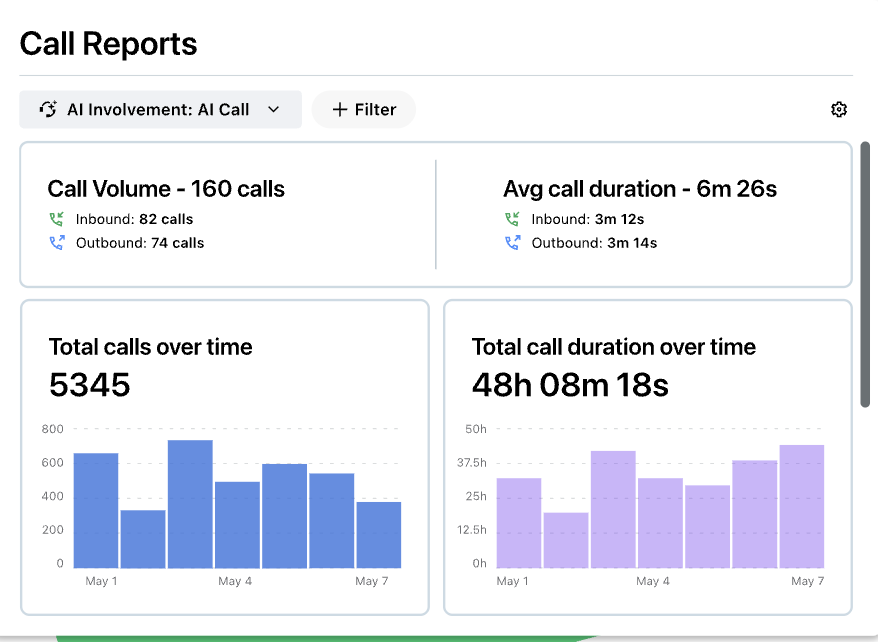Click the inbound call icon under Call Volume
Image resolution: width=878 pixels, height=642 pixels.
tap(56, 219)
